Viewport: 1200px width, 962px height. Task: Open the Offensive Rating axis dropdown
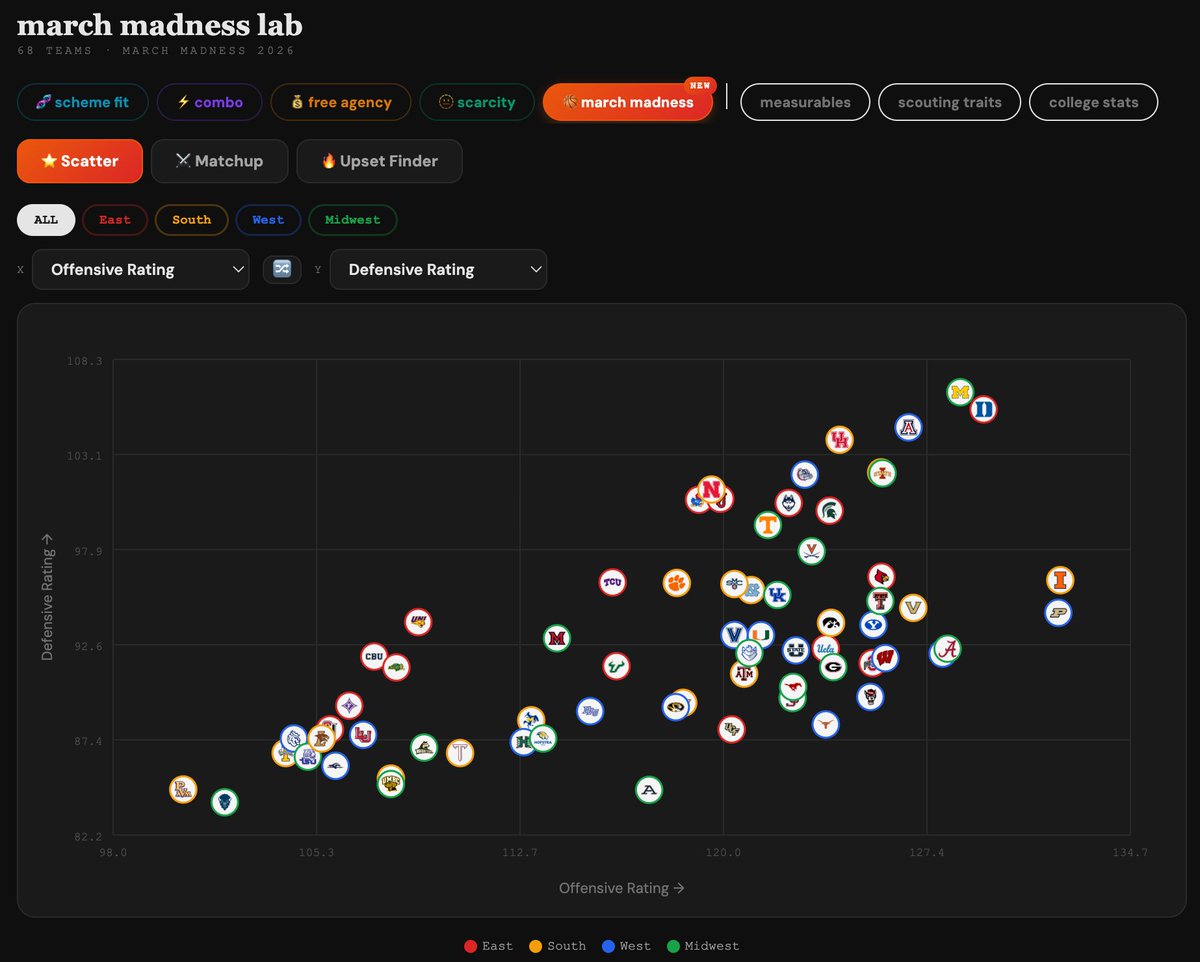point(140,269)
